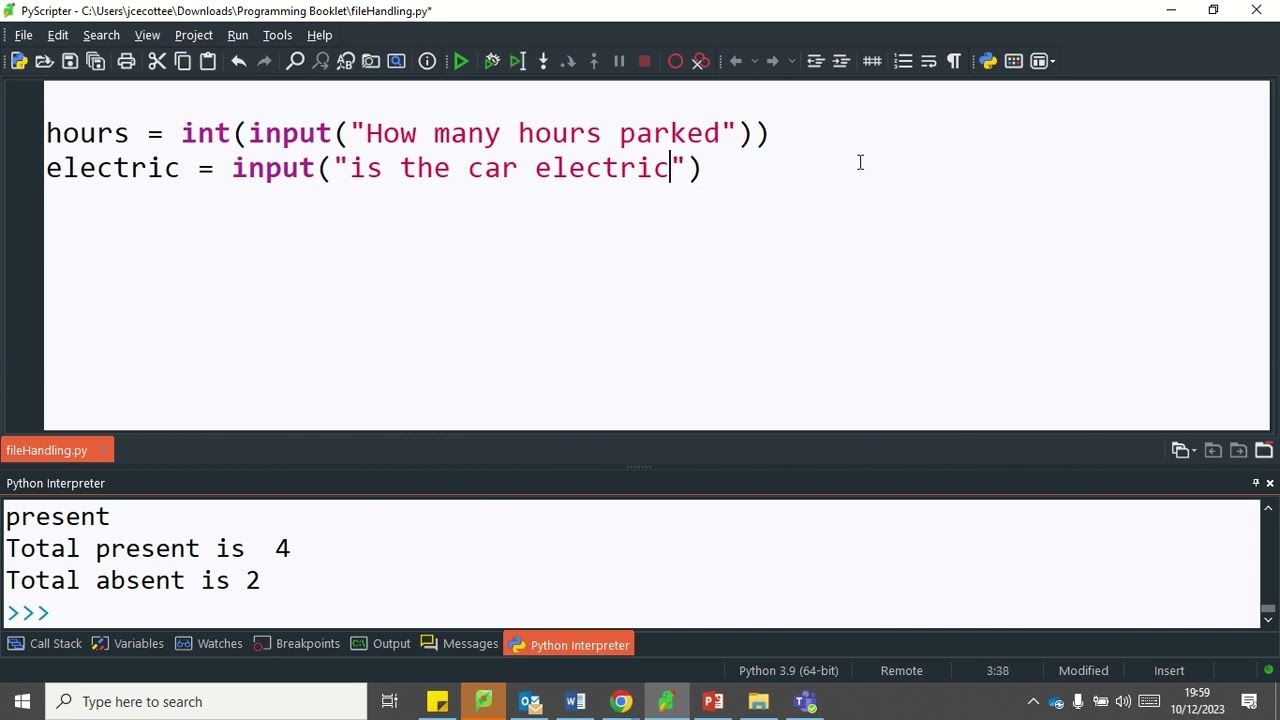Print the current script

pos(126,61)
